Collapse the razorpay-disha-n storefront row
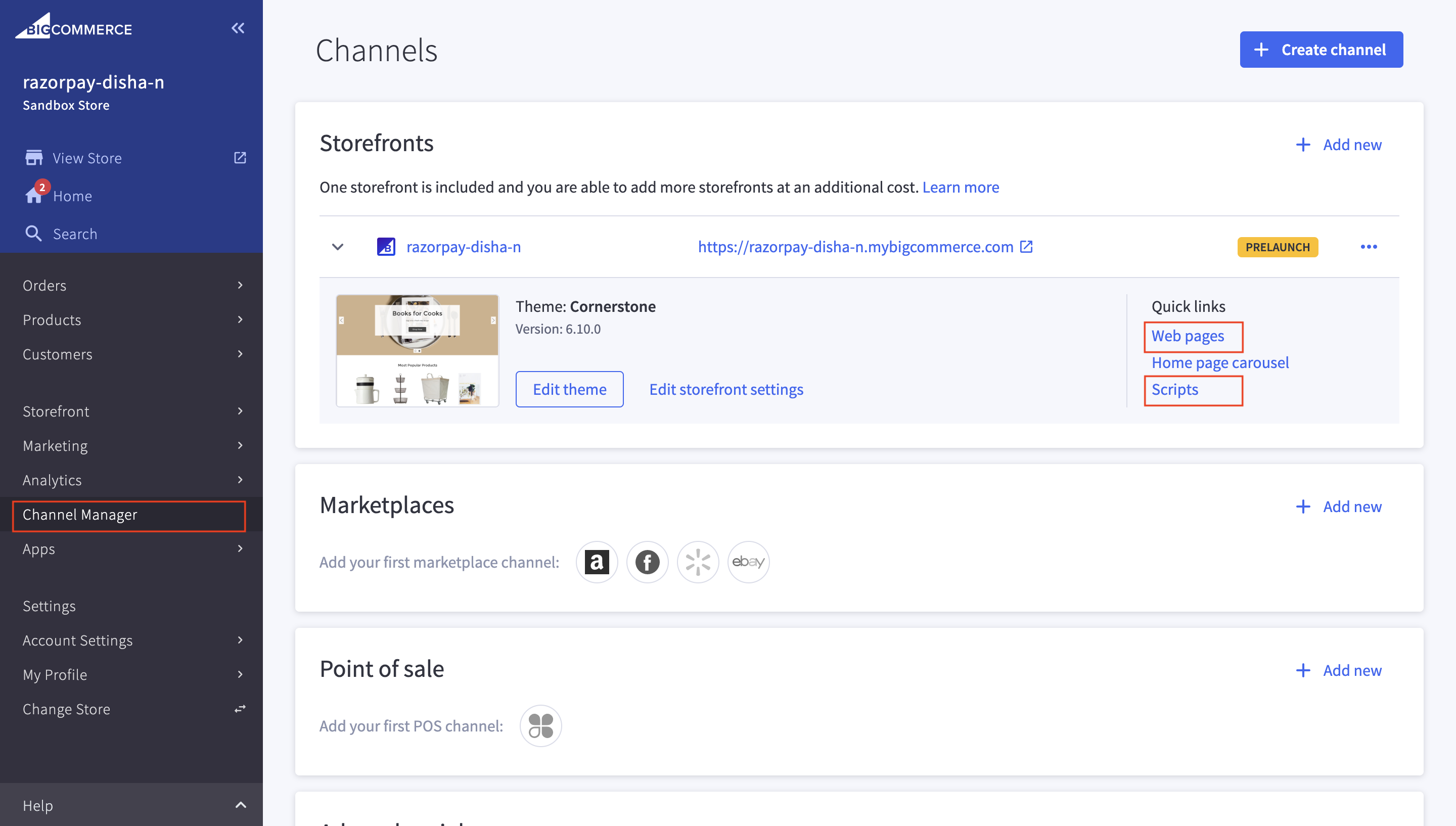Screen dimensions: 1456x826 (338, 247)
